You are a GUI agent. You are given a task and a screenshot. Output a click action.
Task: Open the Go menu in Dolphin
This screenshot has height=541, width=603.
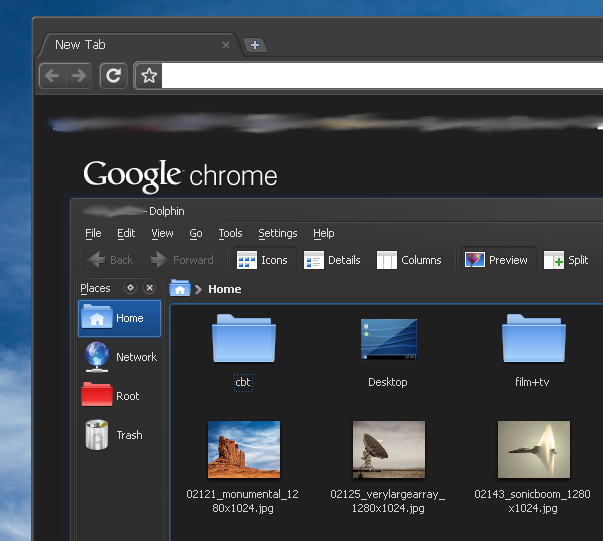coord(196,233)
